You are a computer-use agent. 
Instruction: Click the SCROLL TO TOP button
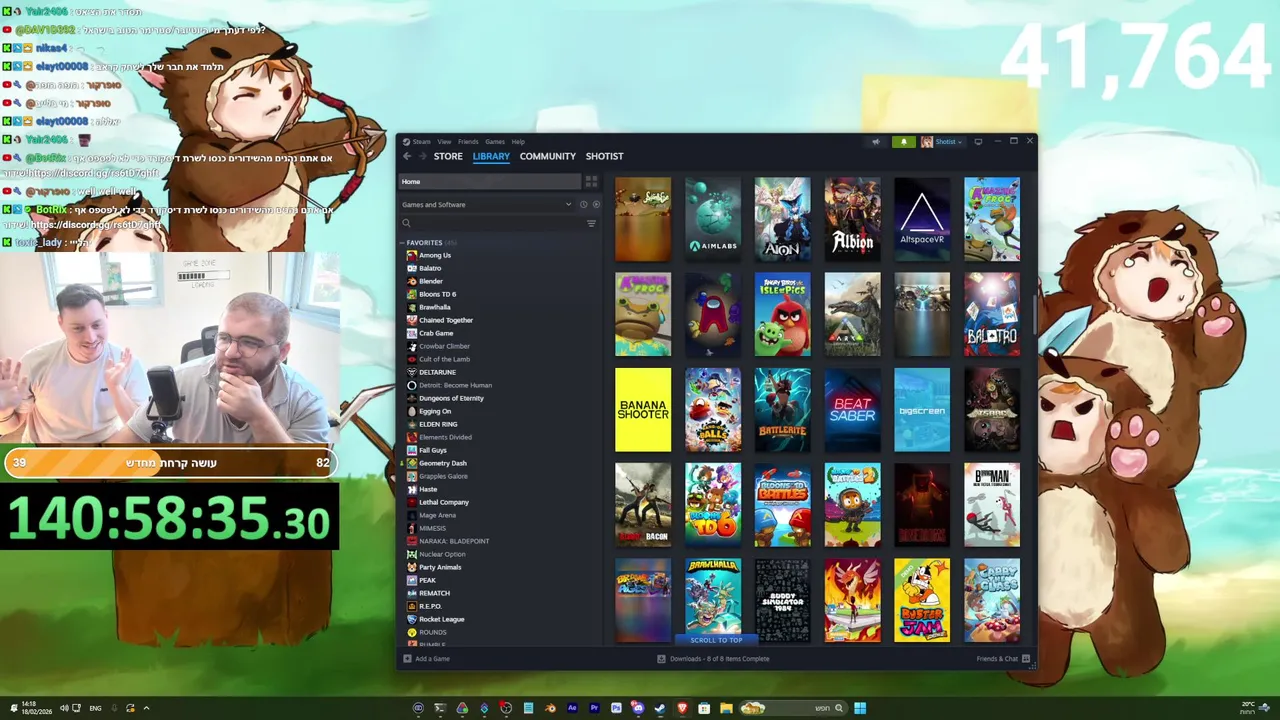(x=716, y=640)
